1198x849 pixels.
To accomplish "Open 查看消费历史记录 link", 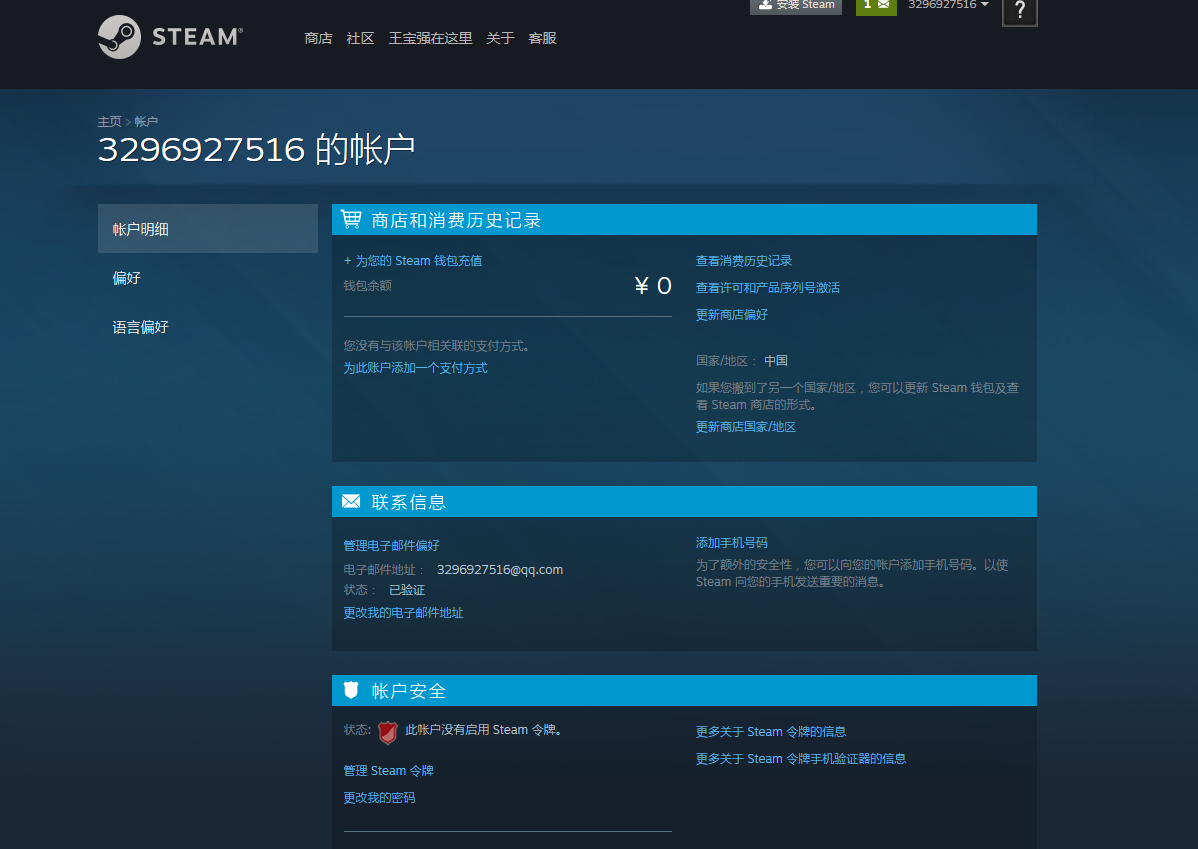I will click(x=744, y=260).
